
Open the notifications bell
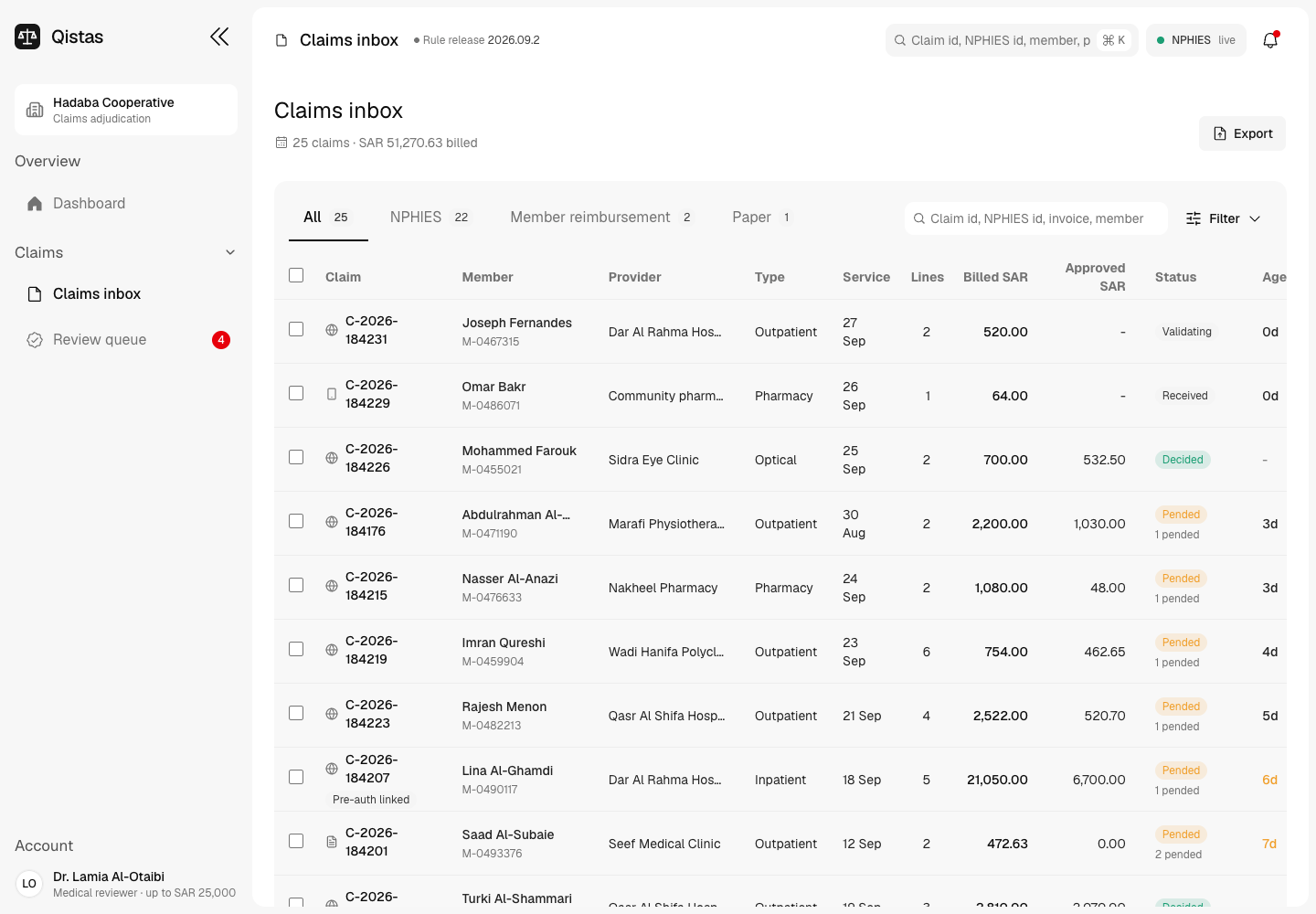[1270, 40]
